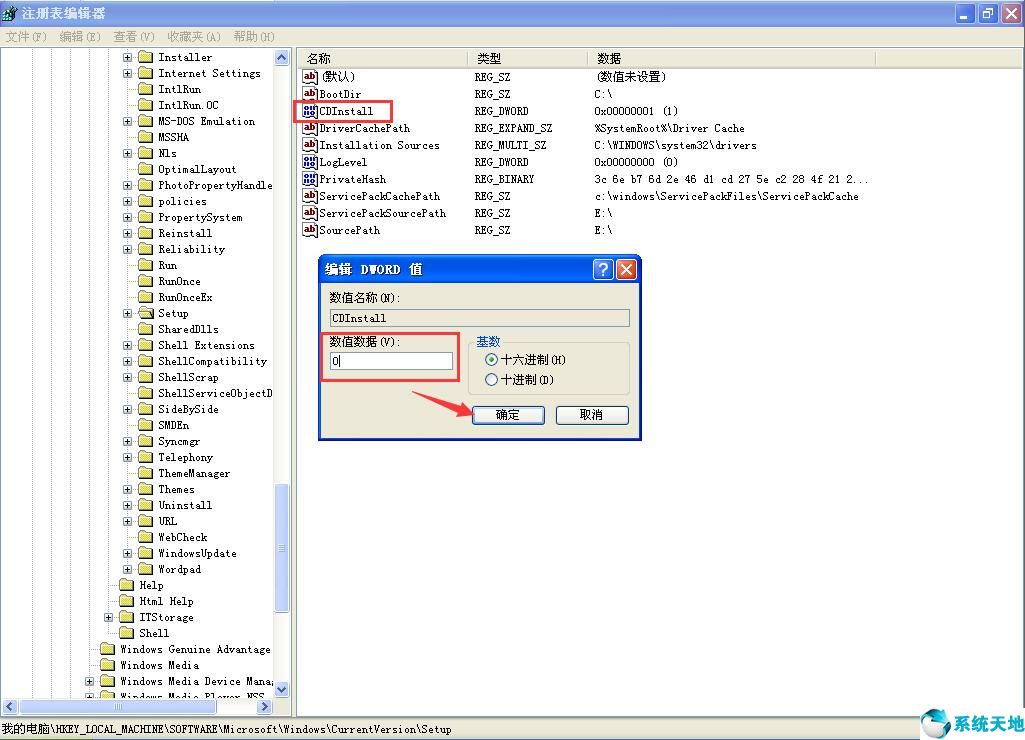Click the RunOnce folder icon

tap(146, 281)
